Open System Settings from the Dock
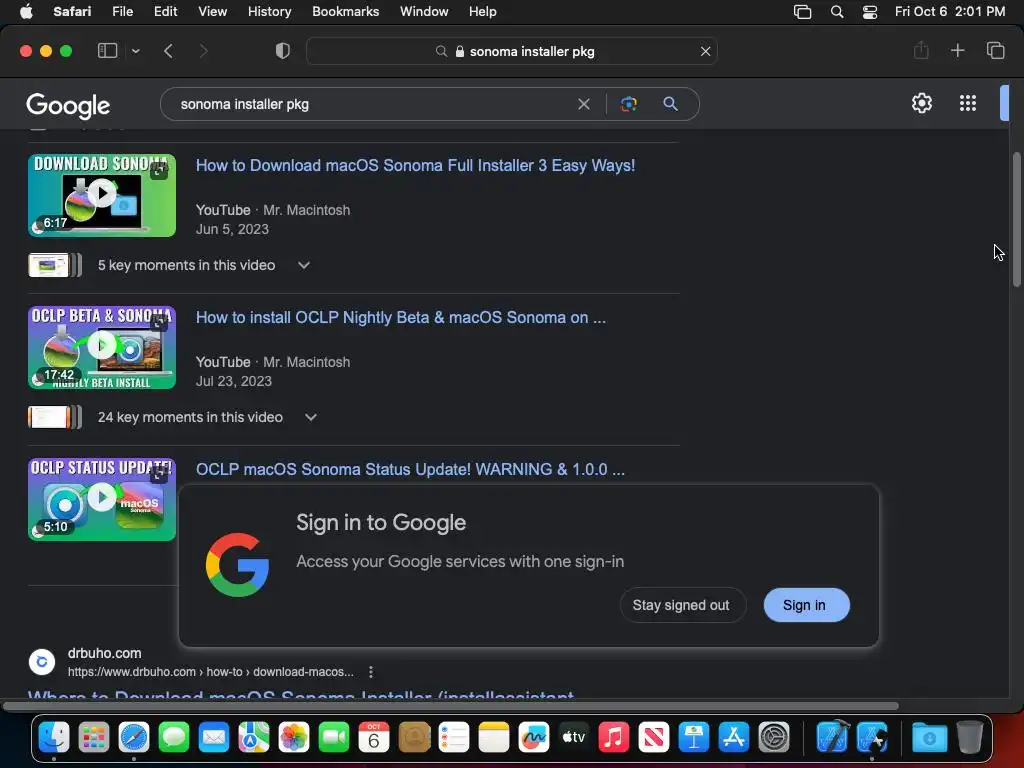 [x=774, y=738]
